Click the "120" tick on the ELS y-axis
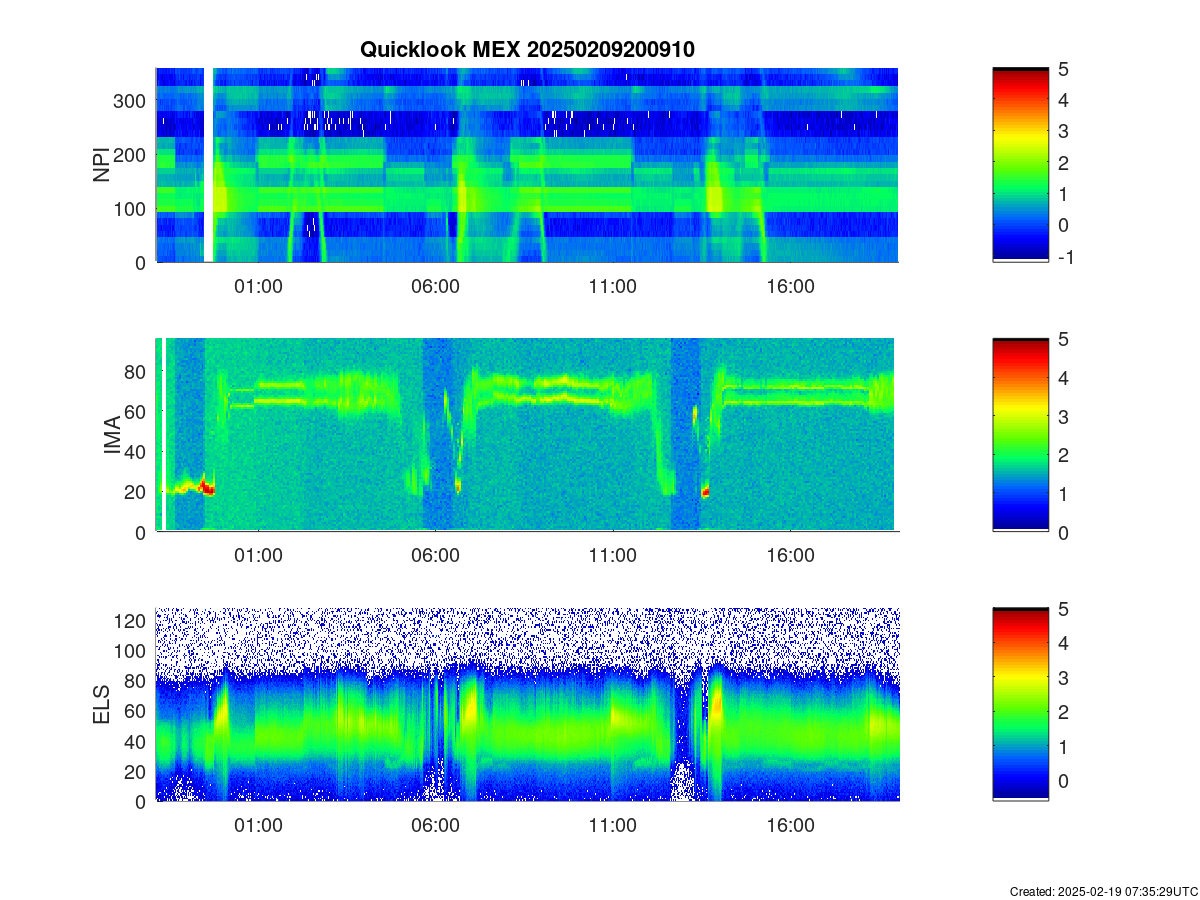Image resolution: width=1200 pixels, height=900 pixels. click(x=132, y=620)
